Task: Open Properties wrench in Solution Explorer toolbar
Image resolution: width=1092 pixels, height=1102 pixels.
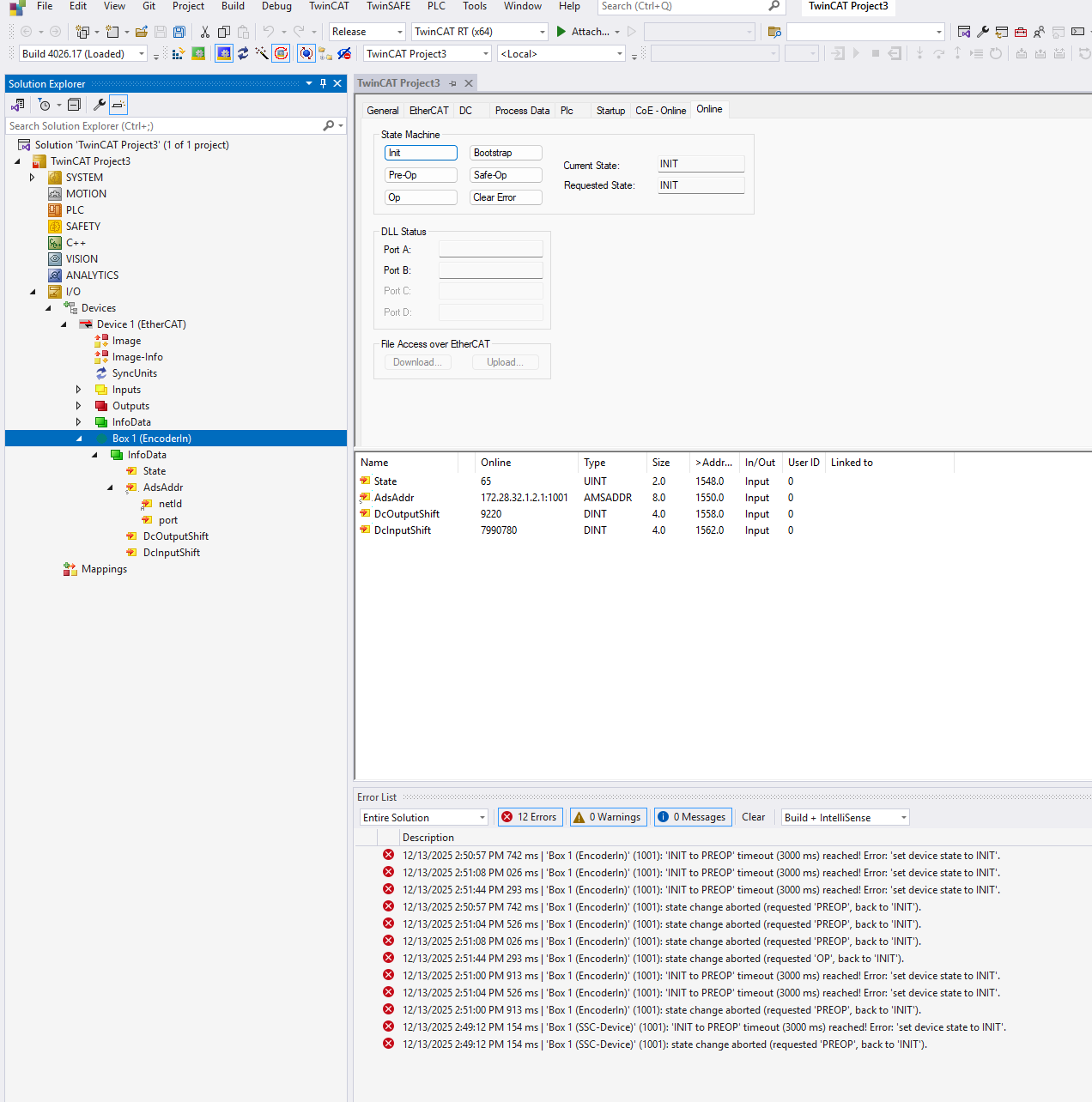Action: click(100, 105)
